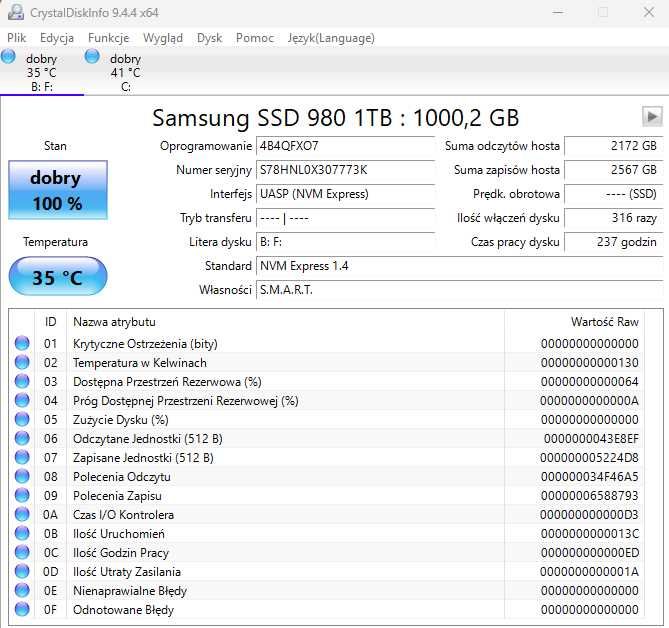Click the serial number field S78HNL0X307773K
Screen dimensions: 669x628
[345, 170]
